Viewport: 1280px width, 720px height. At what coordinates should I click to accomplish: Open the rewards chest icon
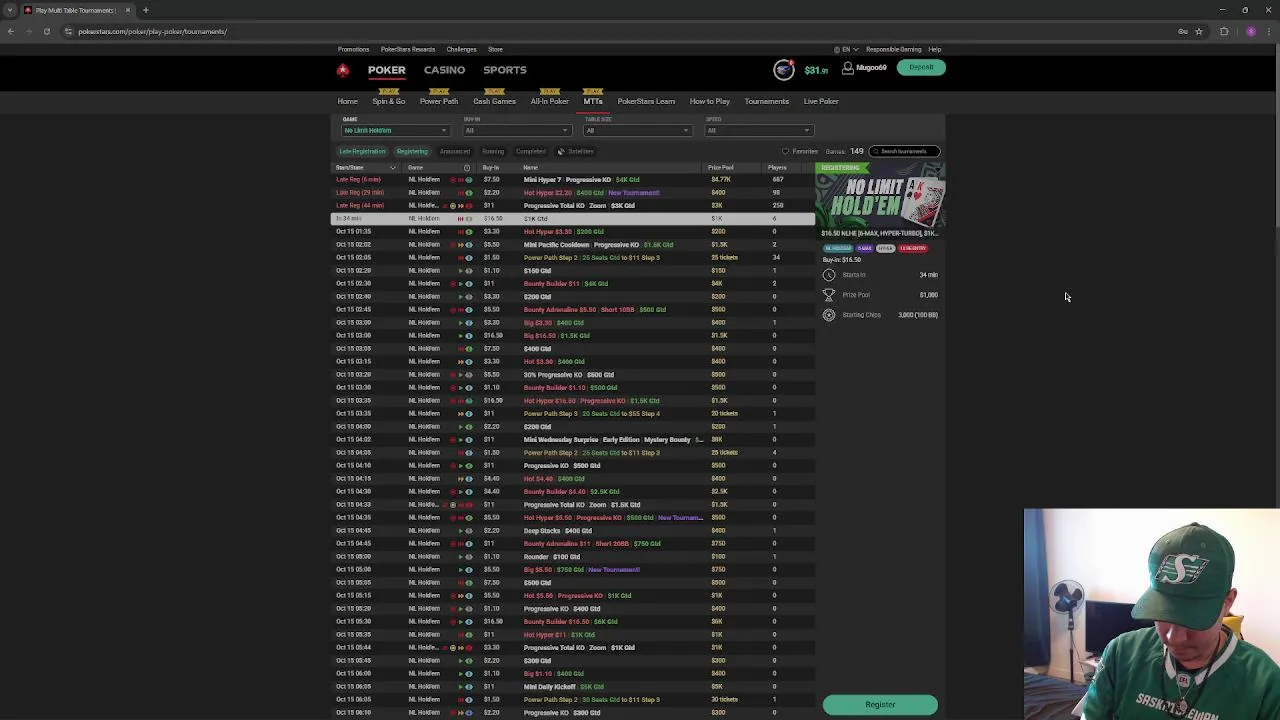(784, 69)
